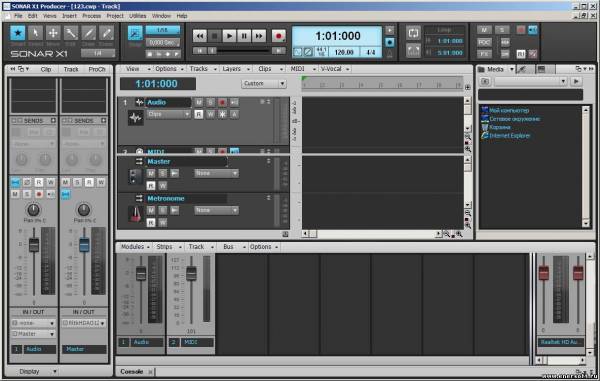This screenshot has width=600, height=381.
Task: Click the Pause button in transport
Action: pyautogui.click(x=244, y=36)
